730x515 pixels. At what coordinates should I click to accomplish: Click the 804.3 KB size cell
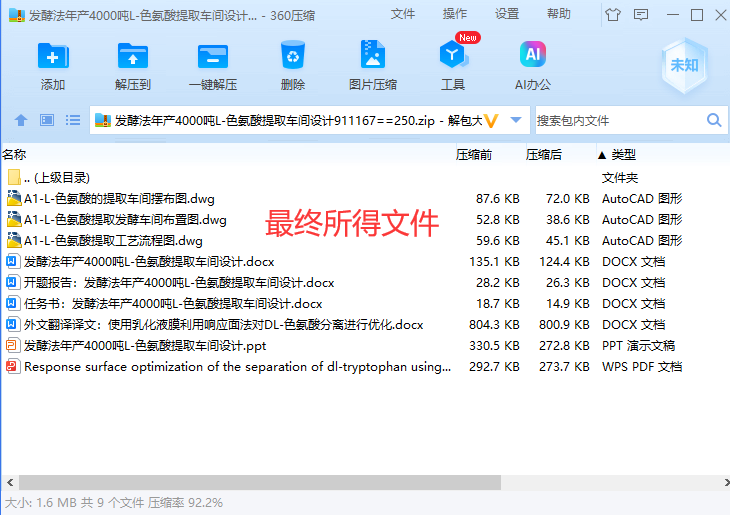point(494,325)
